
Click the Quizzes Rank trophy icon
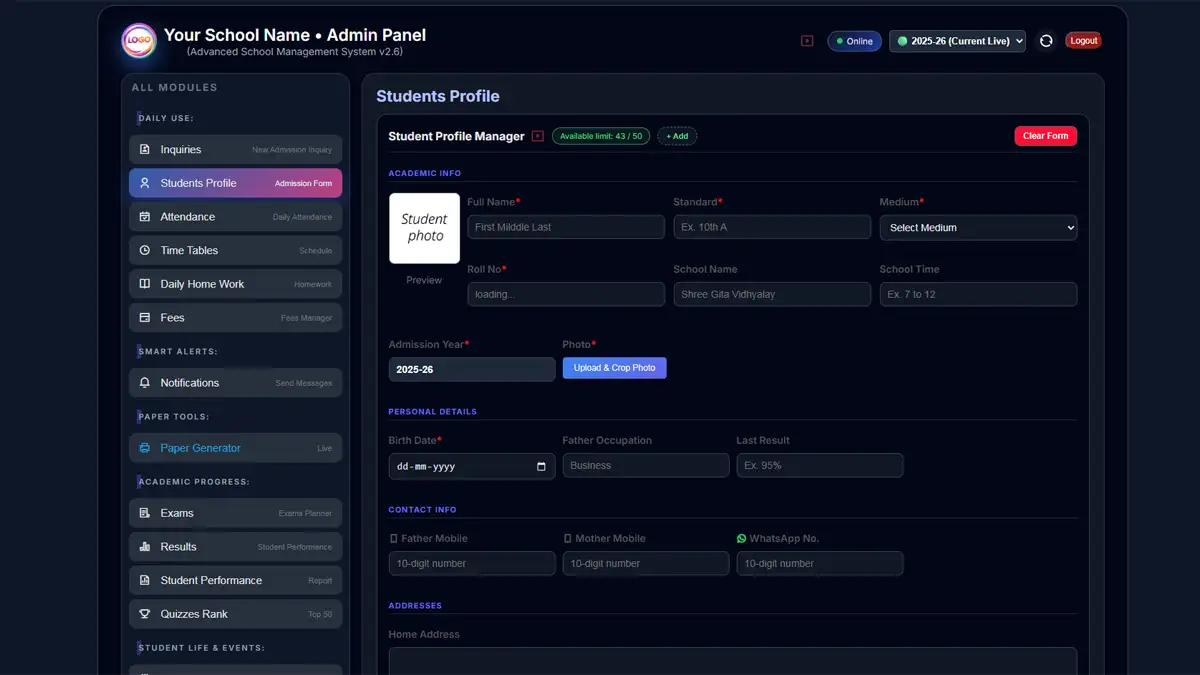145,613
